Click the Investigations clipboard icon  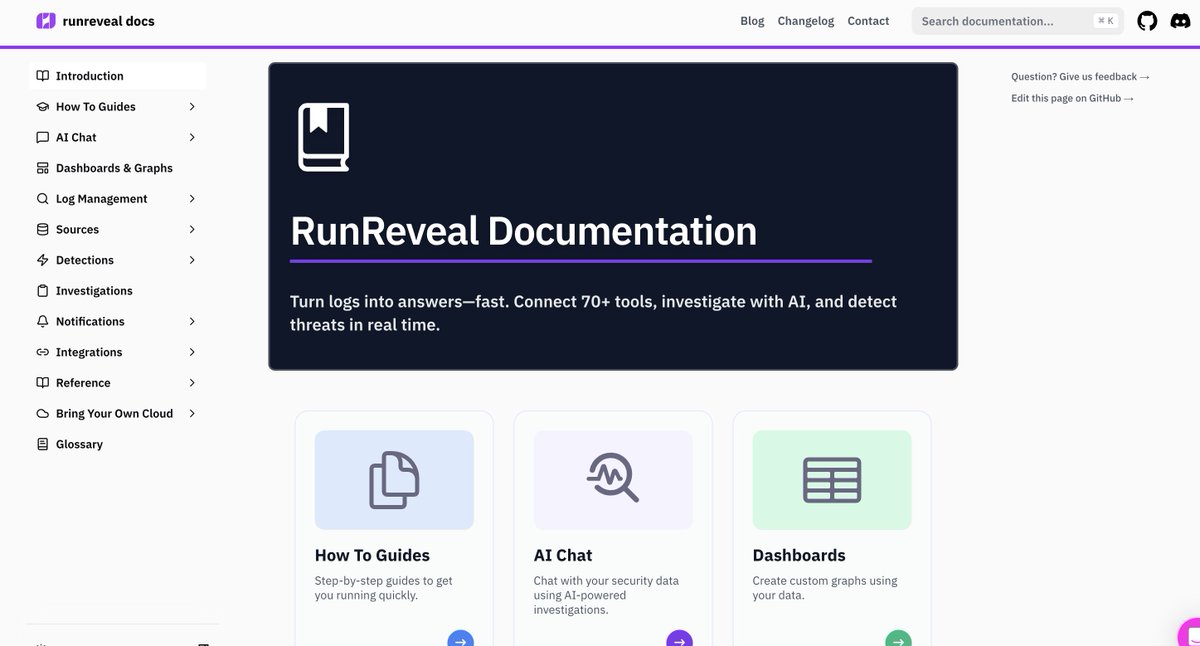[x=42, y=291]
